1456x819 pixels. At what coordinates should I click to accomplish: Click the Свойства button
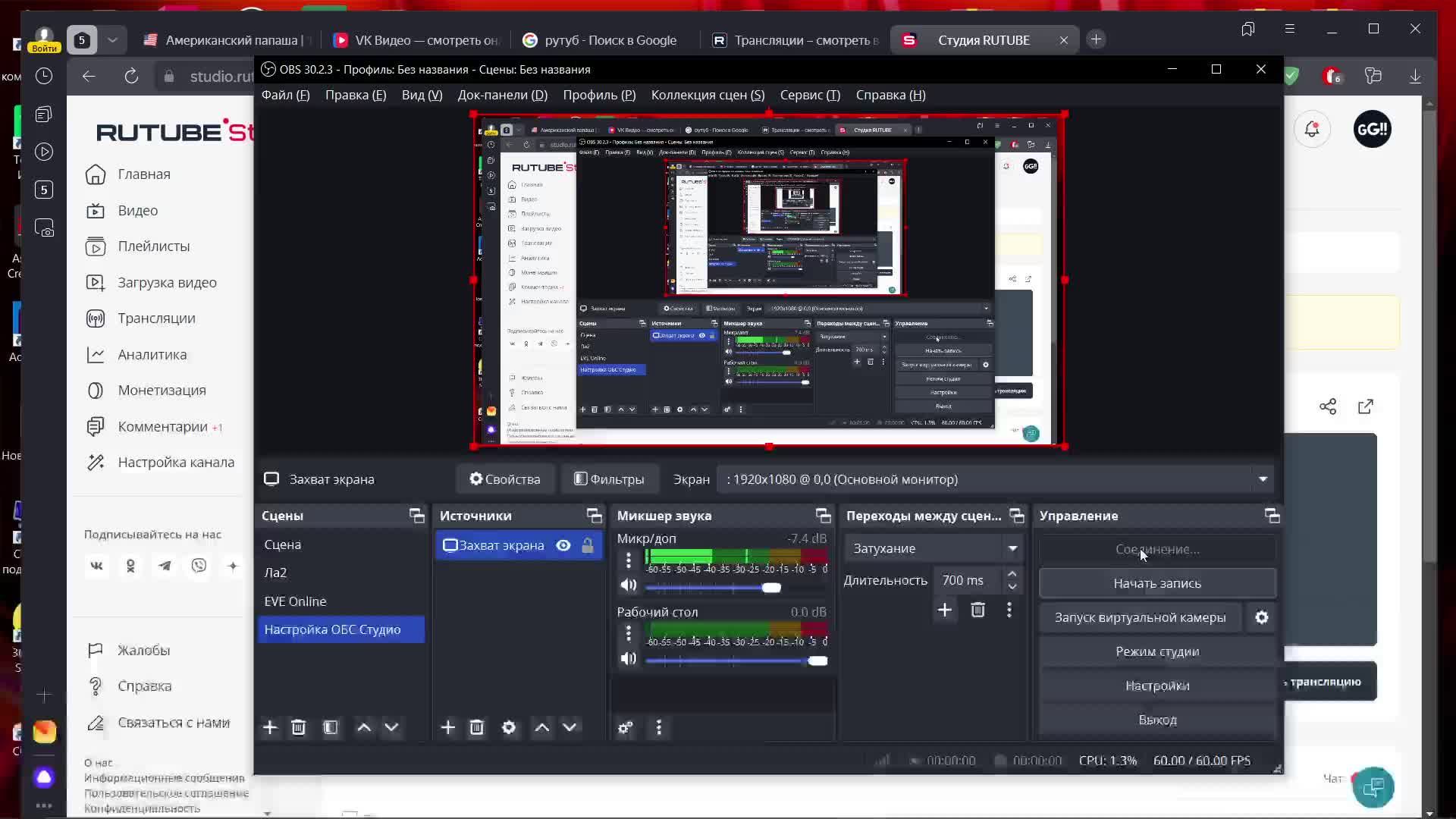(x=505, y=480)
